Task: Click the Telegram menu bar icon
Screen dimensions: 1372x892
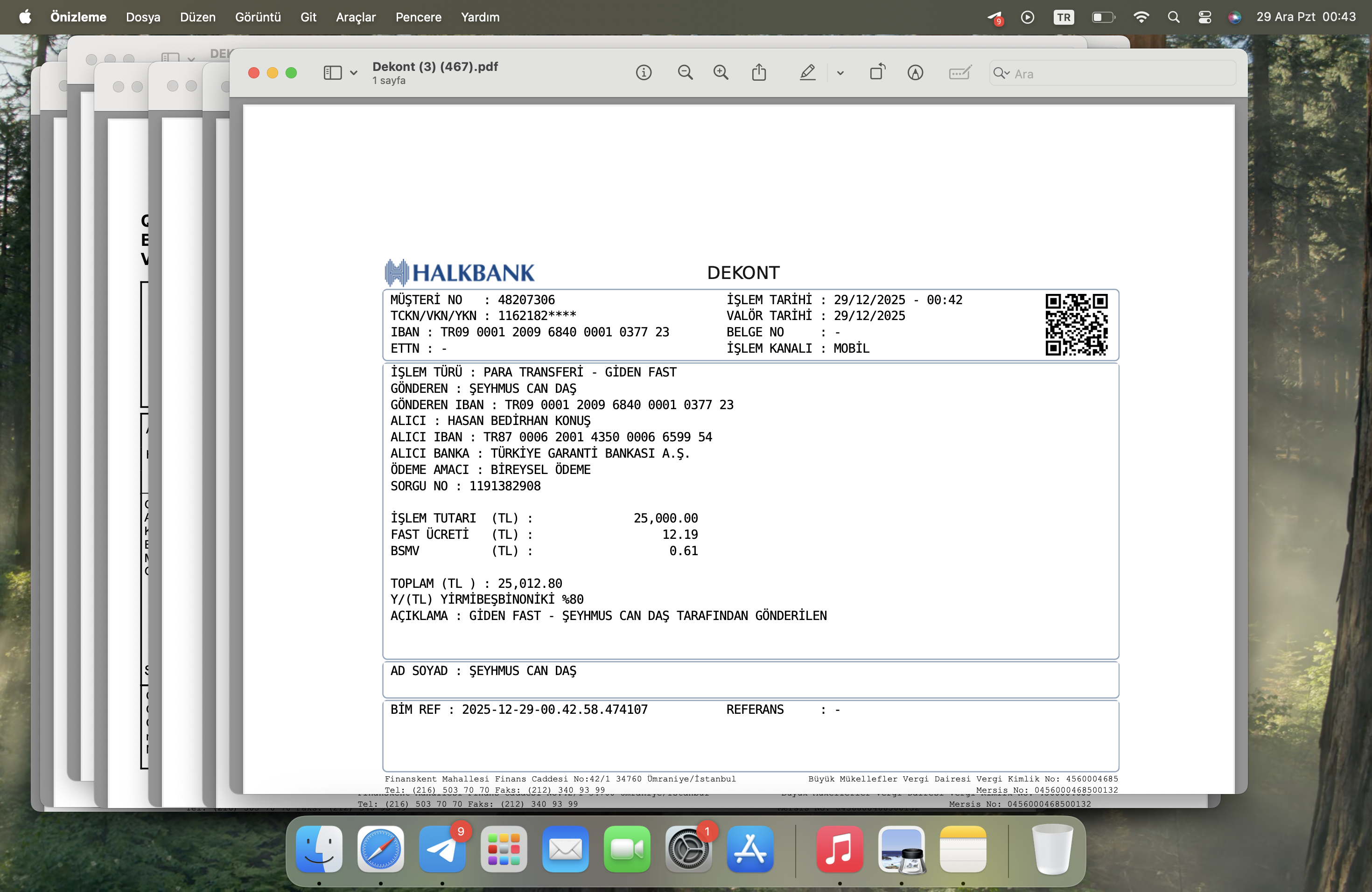Action: click(x=995, y=18)
